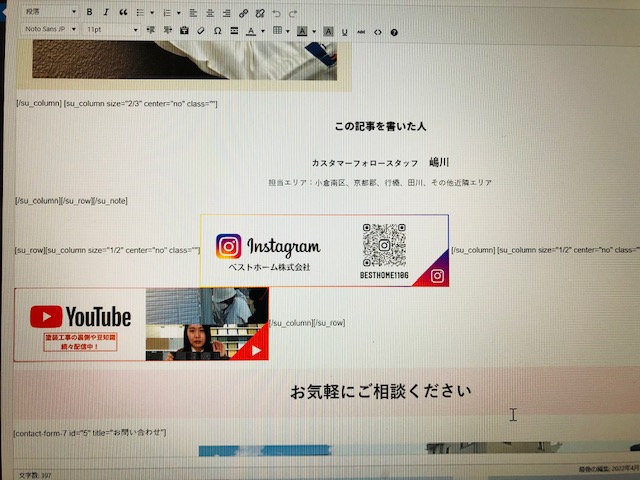Image resolution: width=640 pixels, height=480 pixels.
Task: Align text to the left
Action: [194, 13]
